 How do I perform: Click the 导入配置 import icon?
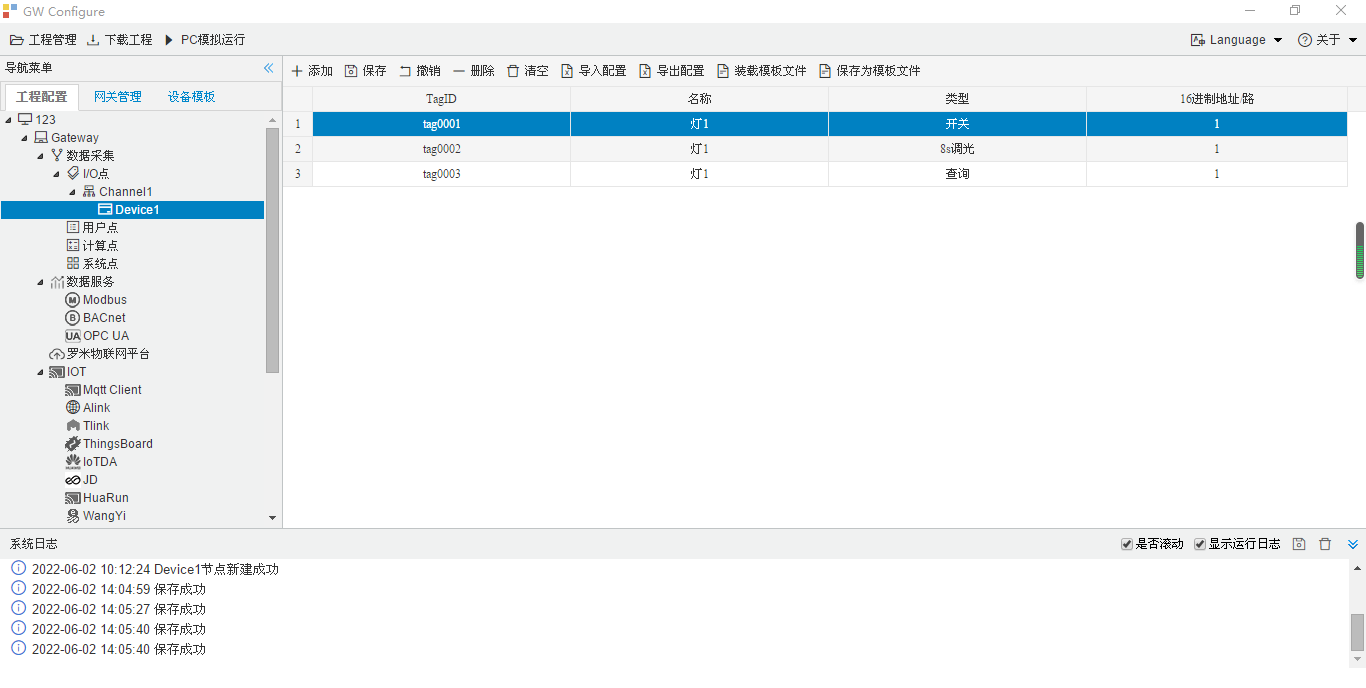pyautogui.click(x=567, y=71)
